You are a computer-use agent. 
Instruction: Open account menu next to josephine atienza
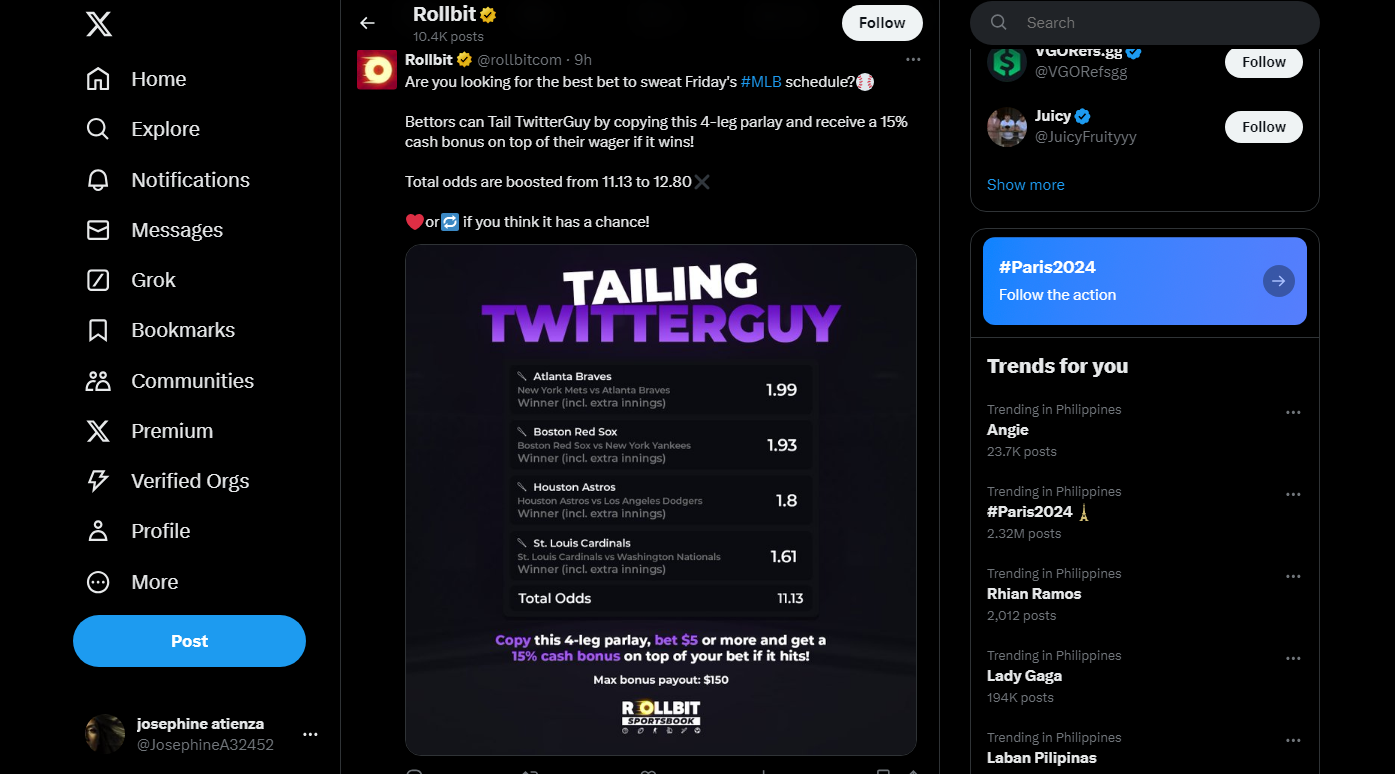pos(310,734)
